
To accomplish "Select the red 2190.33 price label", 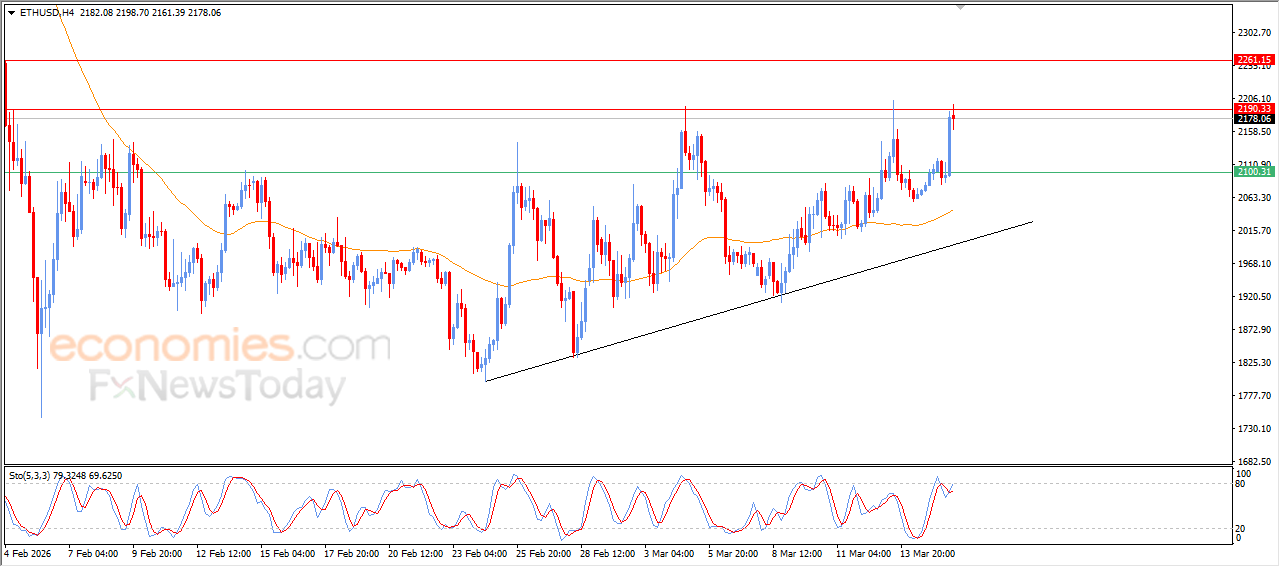I will (1254, 108).
